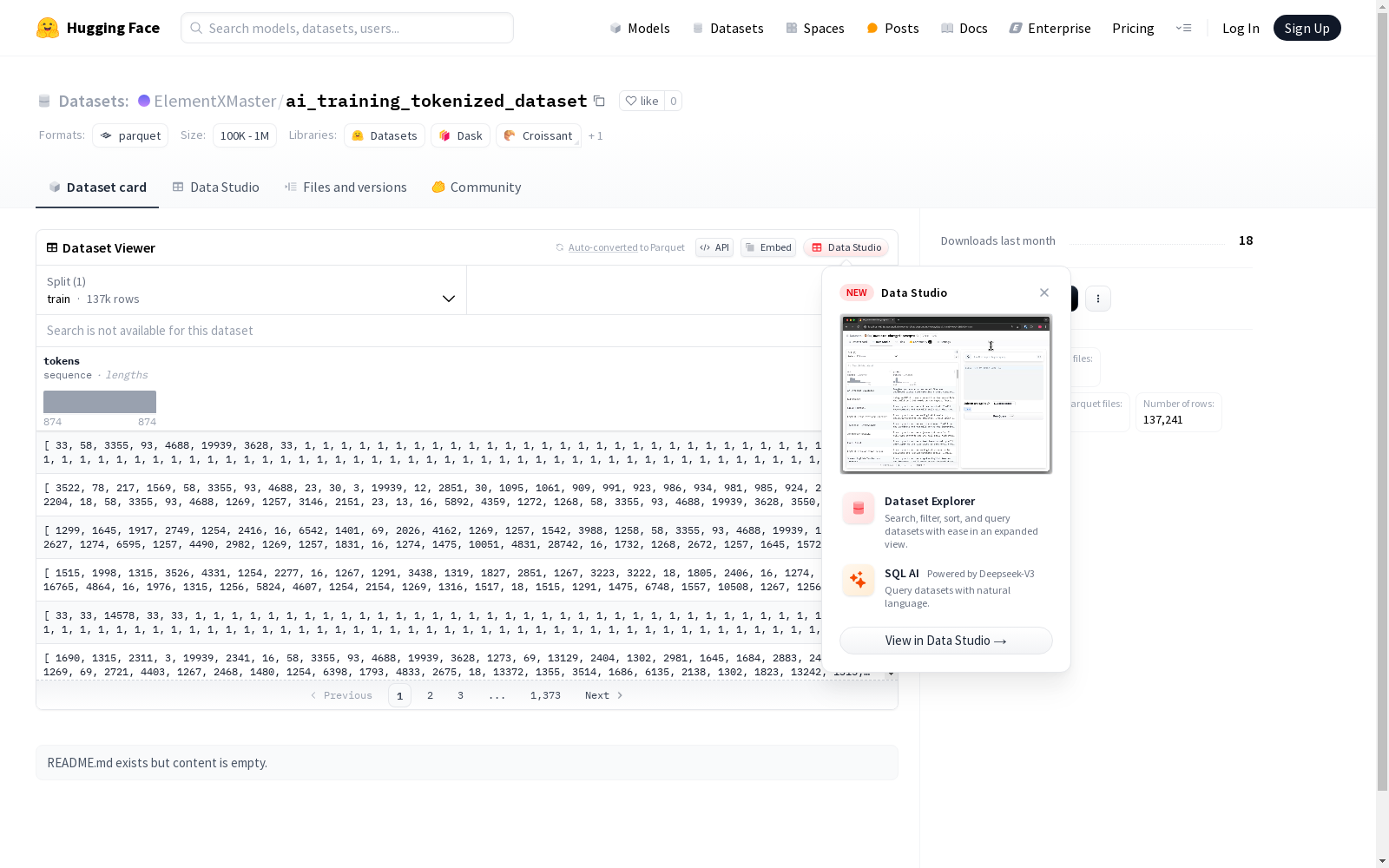The width and height of the screenshot is (1389, 868).
Task: Click the ai_training_tokenized_dataset title link
Action: point(437,101)
